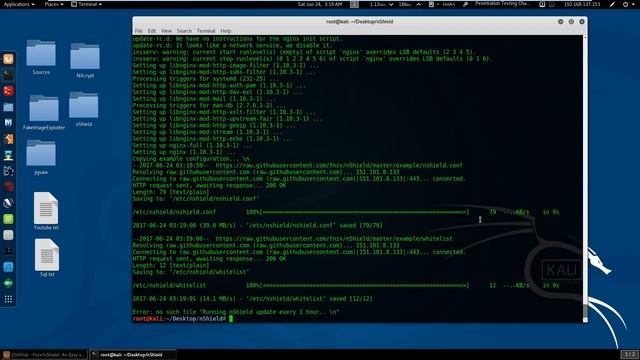
Task: Launch the Maltego-like icon in dock
Action: 8,171
